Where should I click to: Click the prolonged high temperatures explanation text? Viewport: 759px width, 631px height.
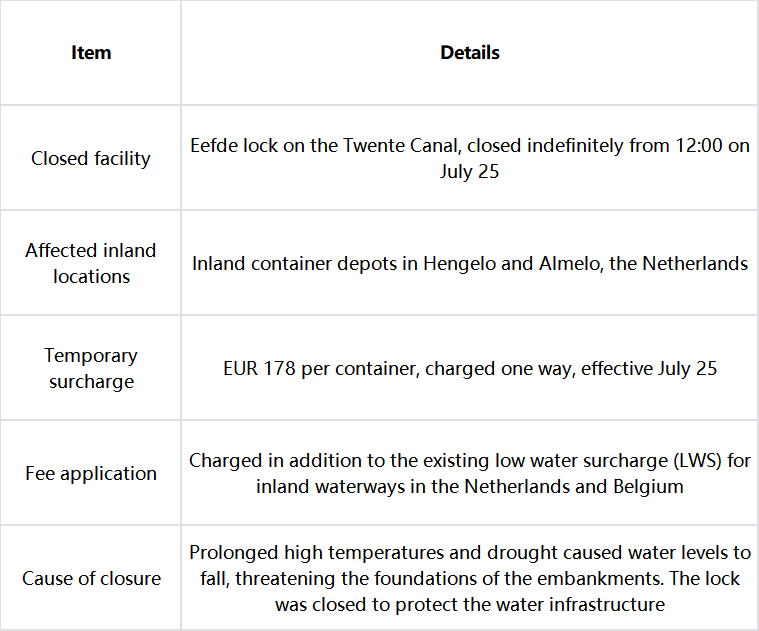pyautogui.click(x=470, y=578)
